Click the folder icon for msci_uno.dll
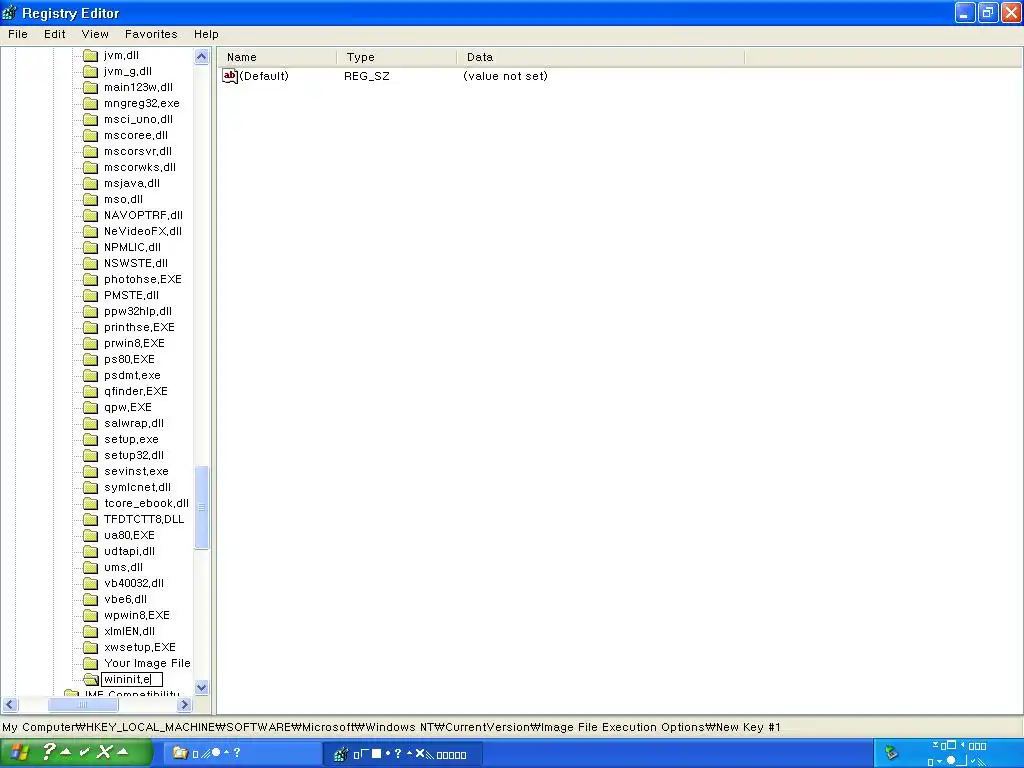1024x768 pixels. (x=91, y=120)
